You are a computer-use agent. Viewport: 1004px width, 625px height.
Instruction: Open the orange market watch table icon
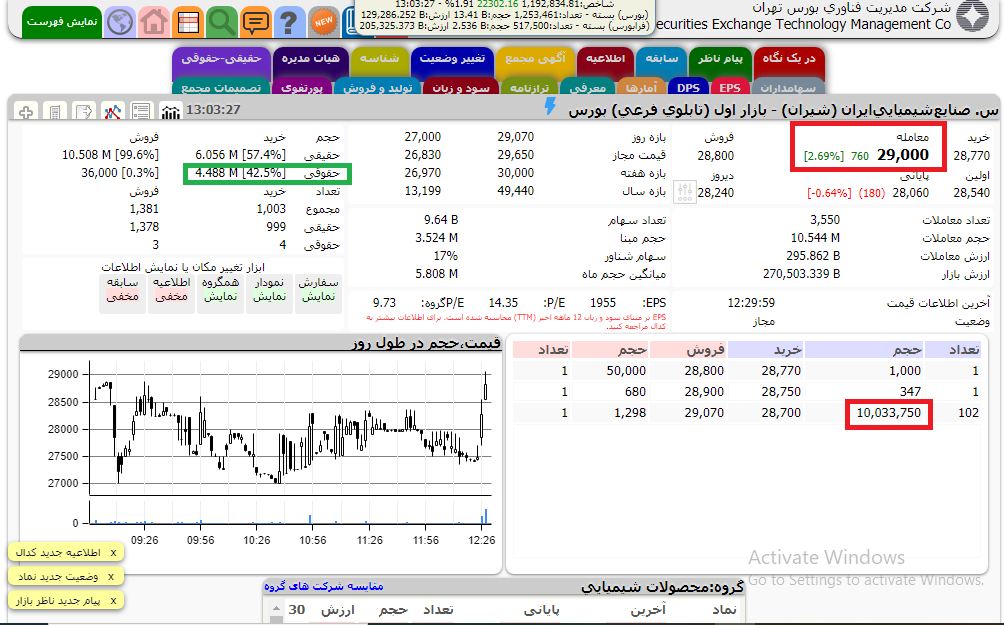point(188,22)
